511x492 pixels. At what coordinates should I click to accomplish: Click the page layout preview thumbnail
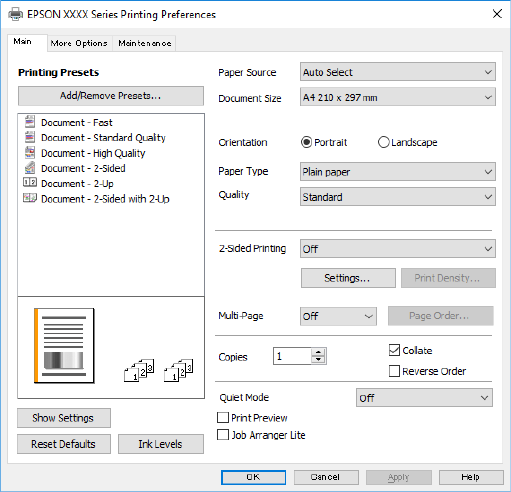point(64,346)
